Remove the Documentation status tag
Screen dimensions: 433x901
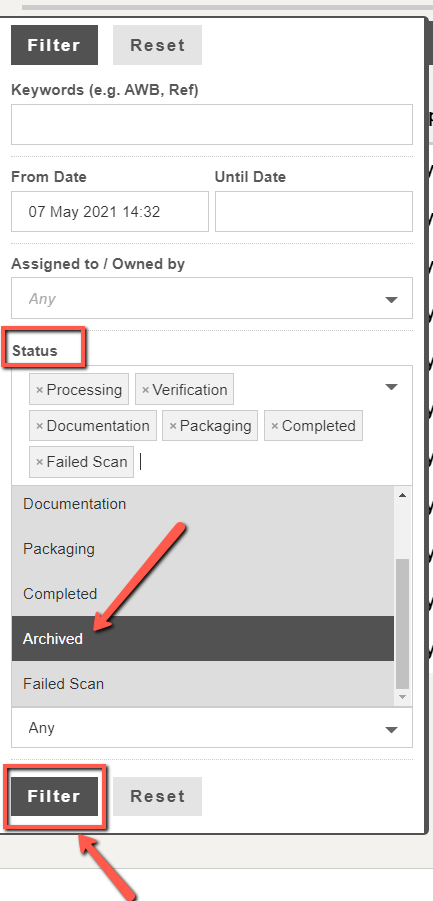(40, 426)
